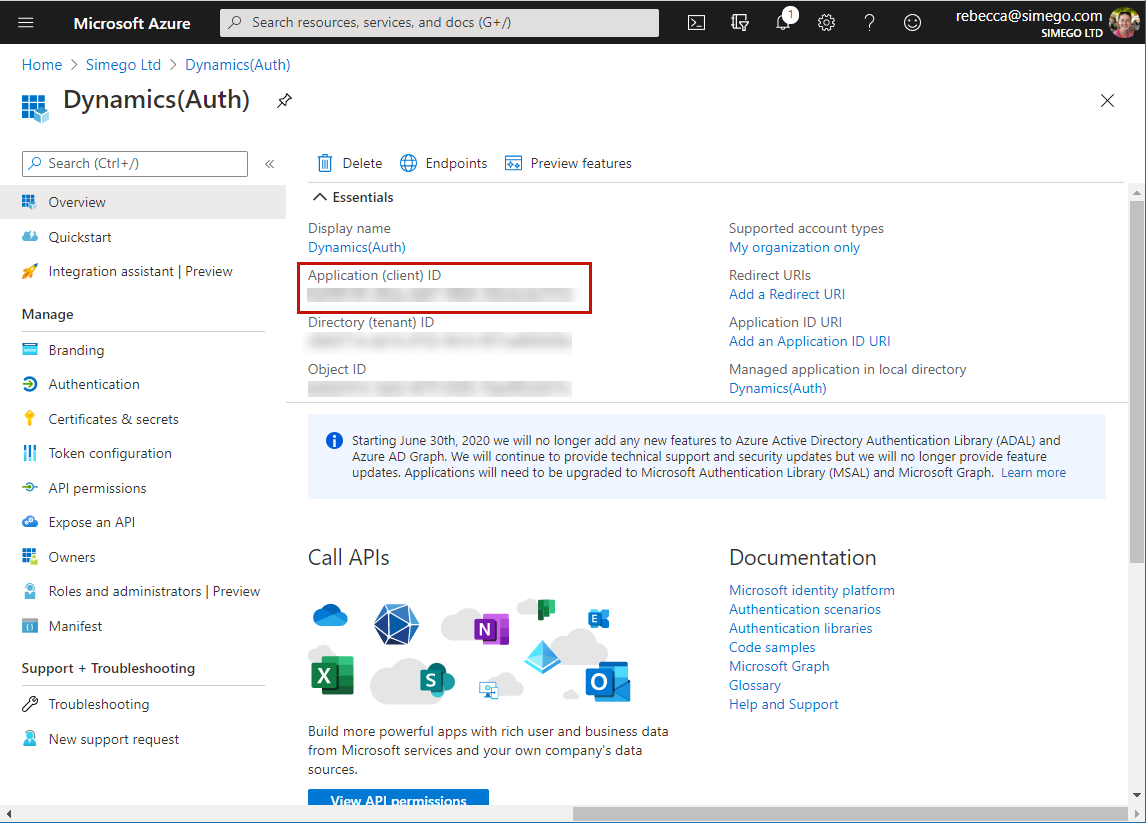Open the managed application Dynamics(Auth) link

click(x=778, y=388)
